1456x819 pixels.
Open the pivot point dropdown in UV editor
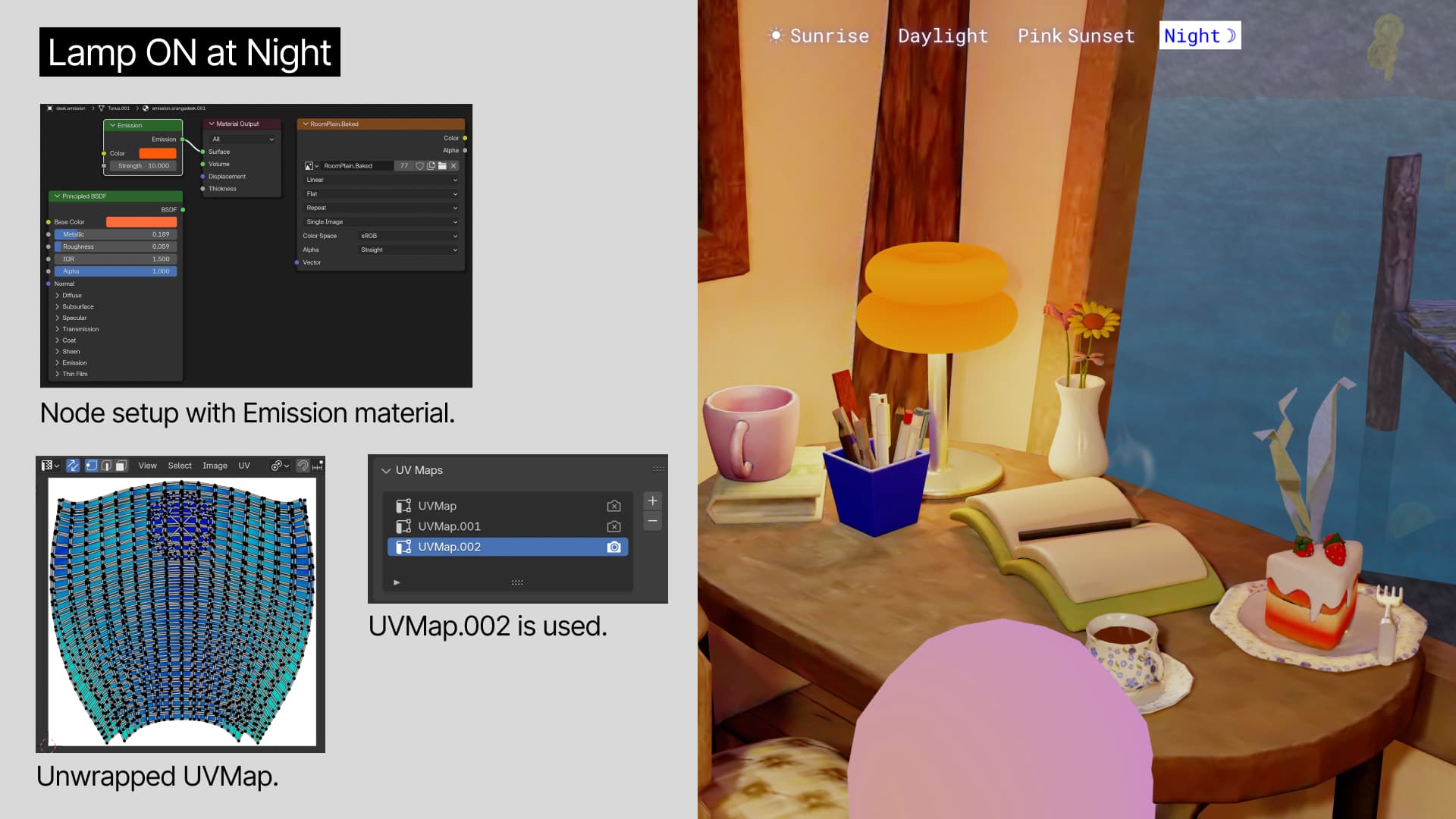pos(280,466)
